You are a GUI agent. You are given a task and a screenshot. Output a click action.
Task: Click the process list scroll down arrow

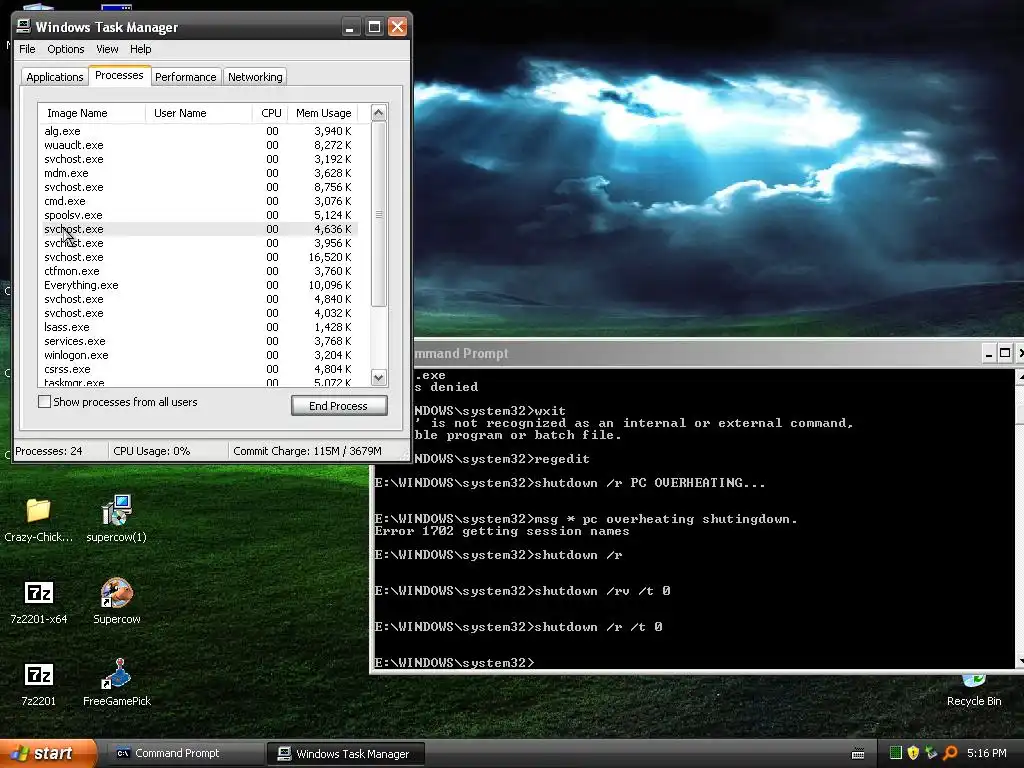(379, 377)
